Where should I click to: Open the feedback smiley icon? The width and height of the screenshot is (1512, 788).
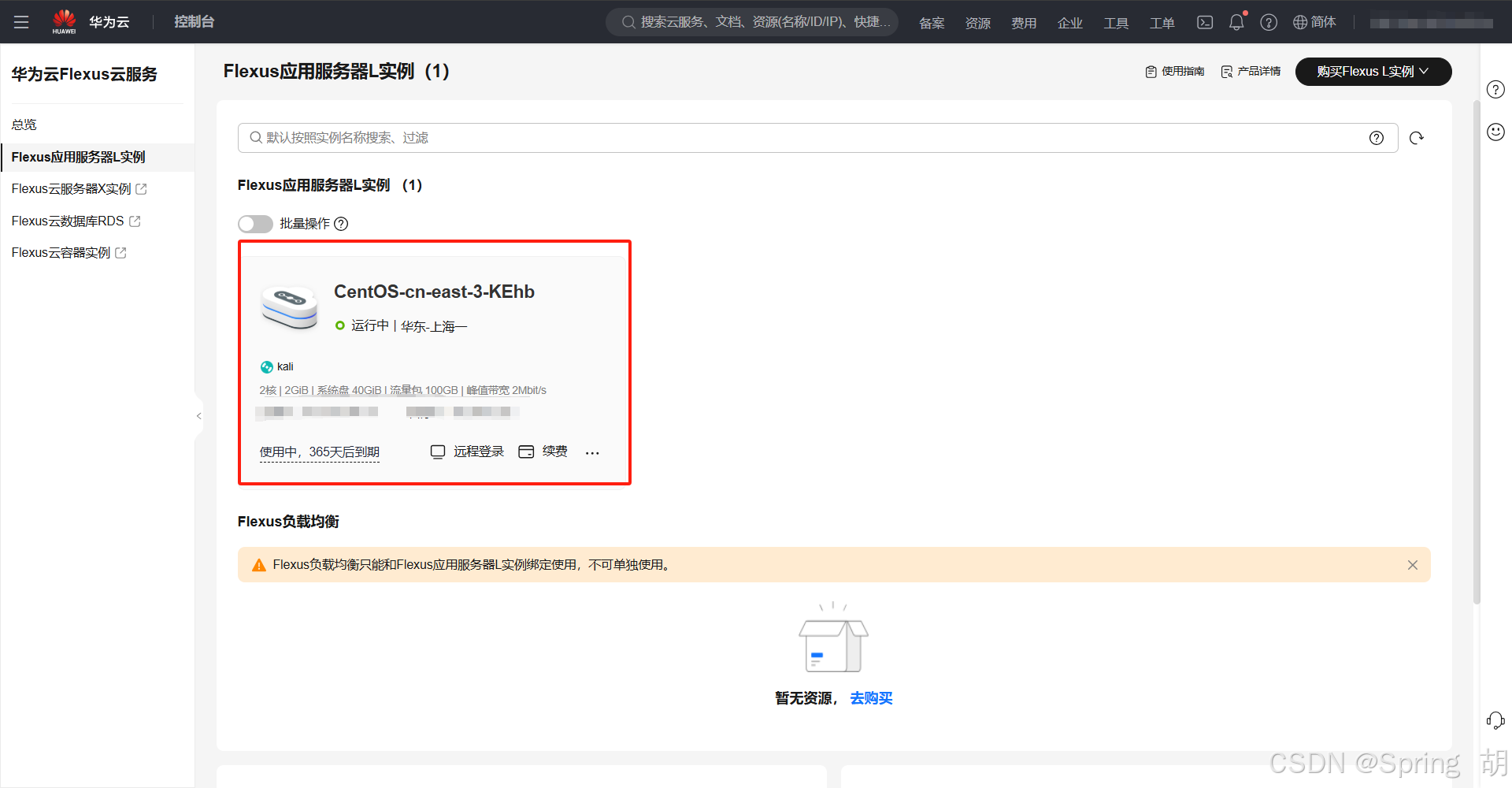1495,132
